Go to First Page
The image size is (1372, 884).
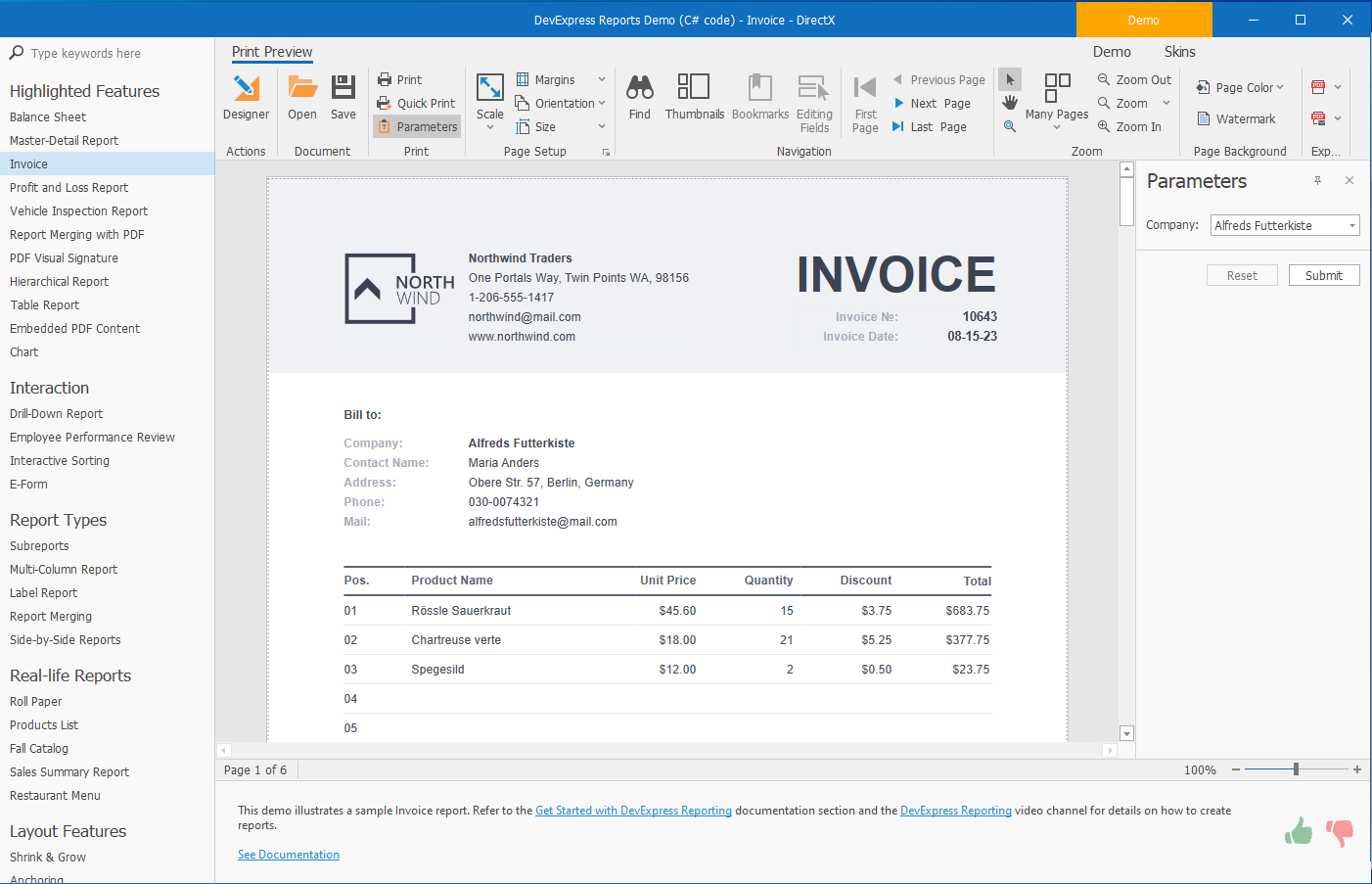(865, 103)
